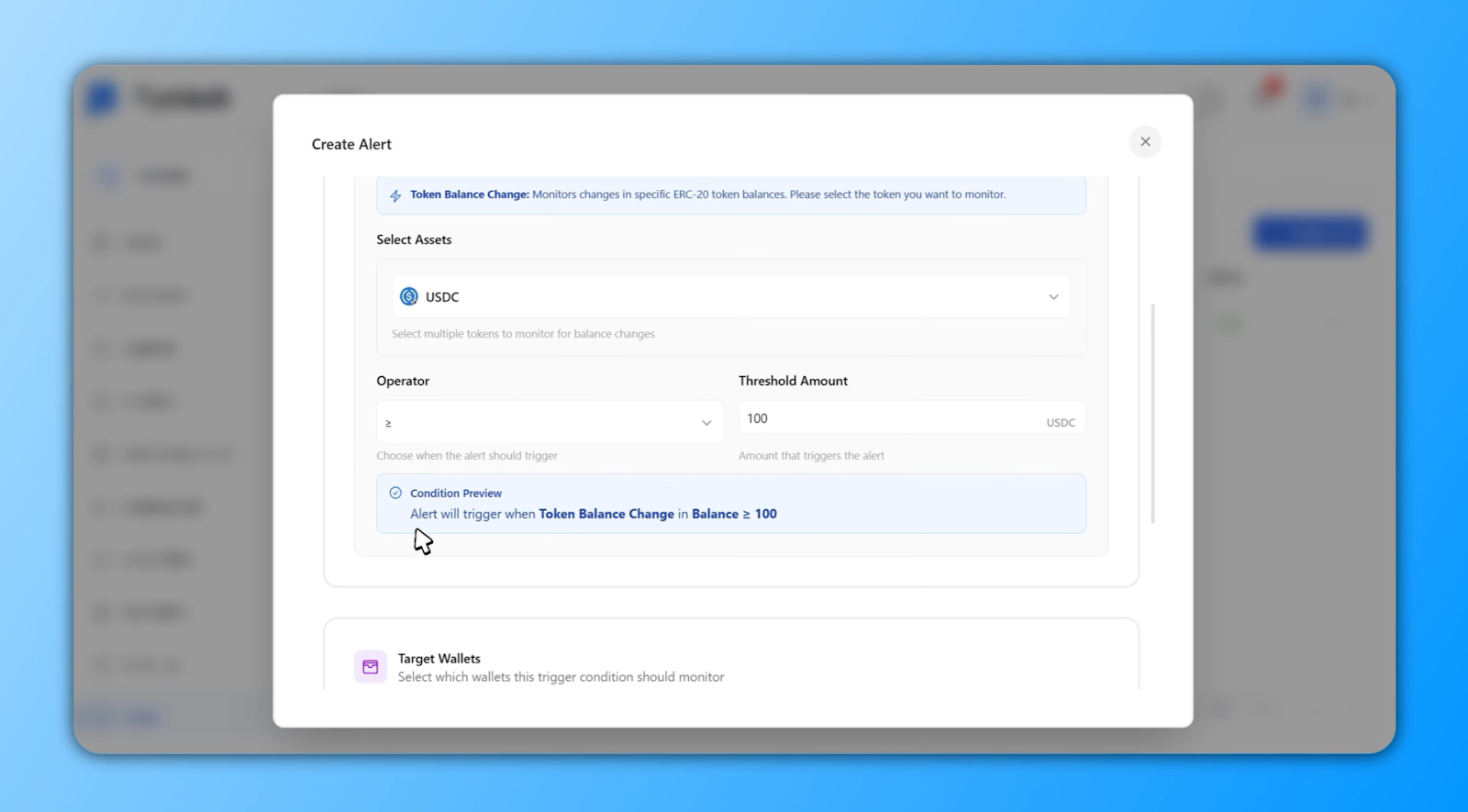This screenshot has width=1468, height=812.
Task: Select the topmost blurred sidebar menu item
Action: tap(147, 176)
